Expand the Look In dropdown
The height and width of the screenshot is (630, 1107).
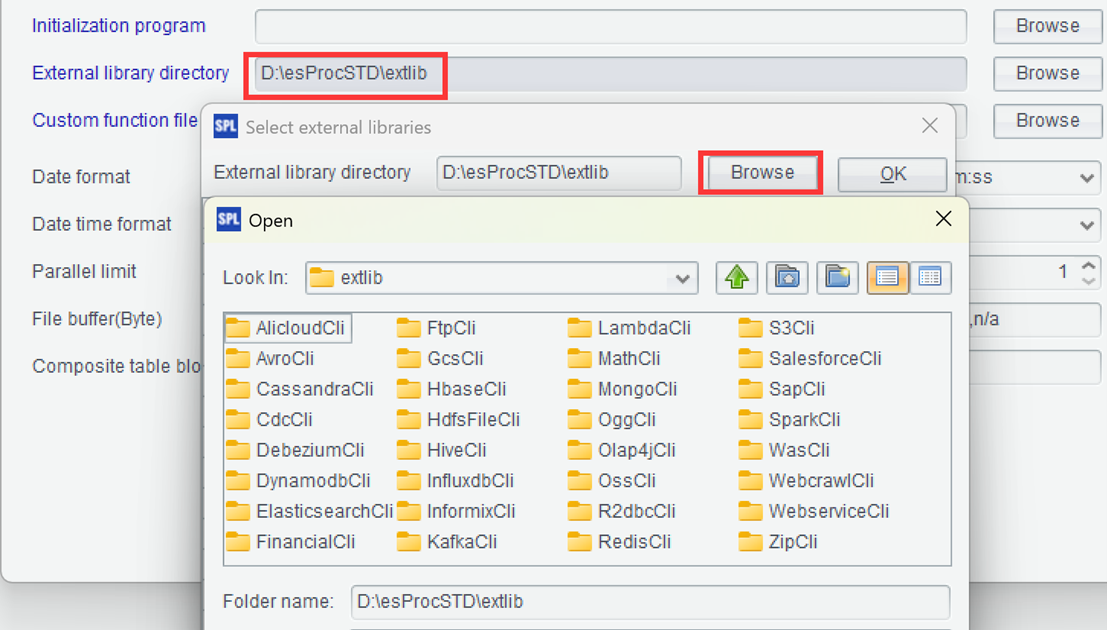click(684, 279)
